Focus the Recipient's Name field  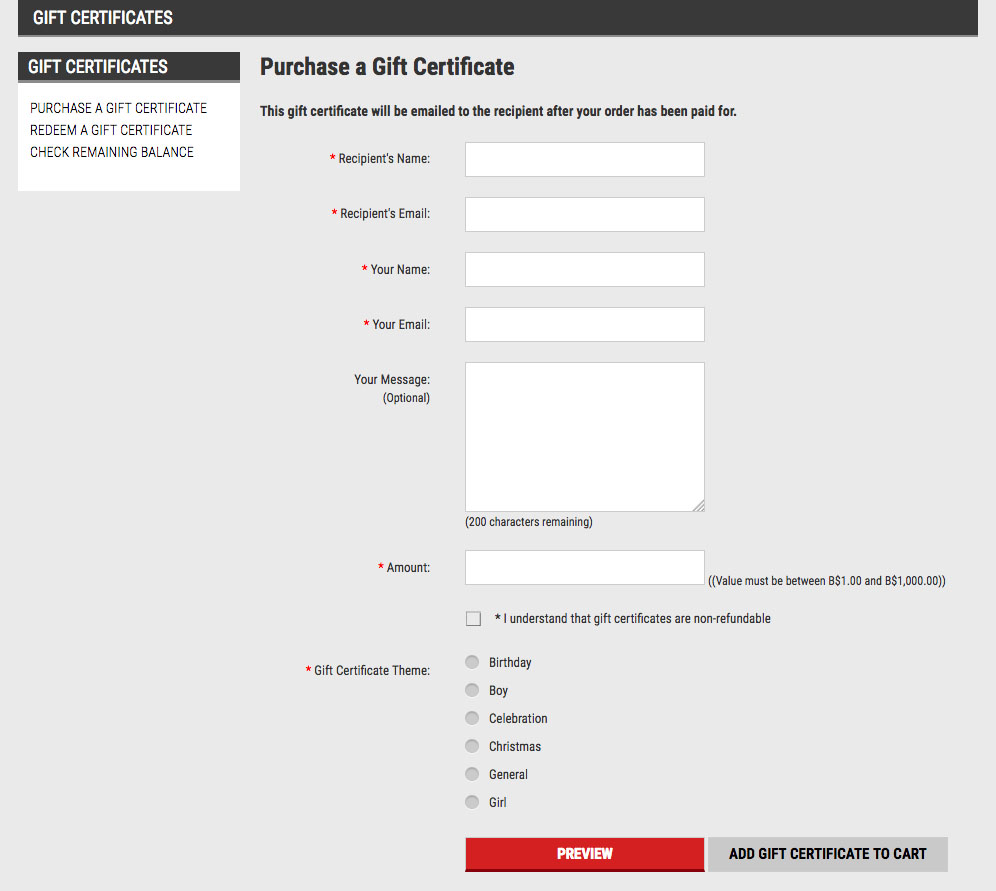[x=584, y=160]
